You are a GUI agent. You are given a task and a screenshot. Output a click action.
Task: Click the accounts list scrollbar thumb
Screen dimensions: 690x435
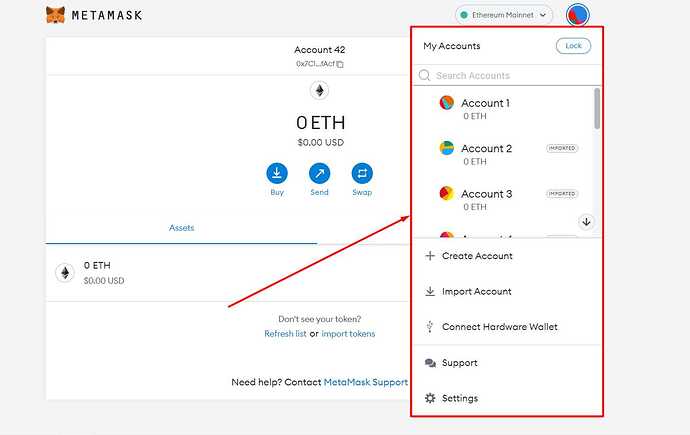597,109
